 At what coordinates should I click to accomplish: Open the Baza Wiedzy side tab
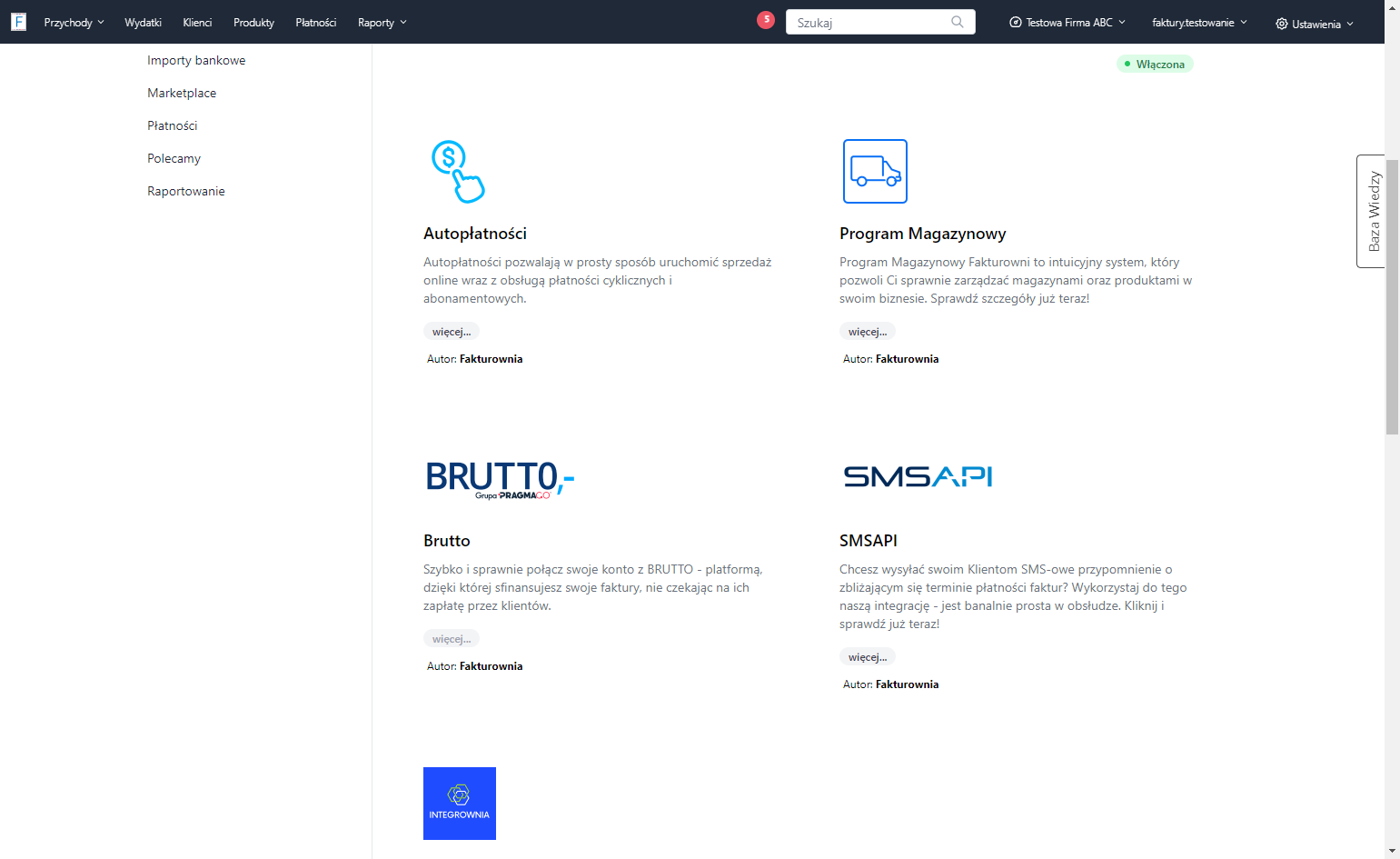pyautogui.click(x=1372, y=211)
